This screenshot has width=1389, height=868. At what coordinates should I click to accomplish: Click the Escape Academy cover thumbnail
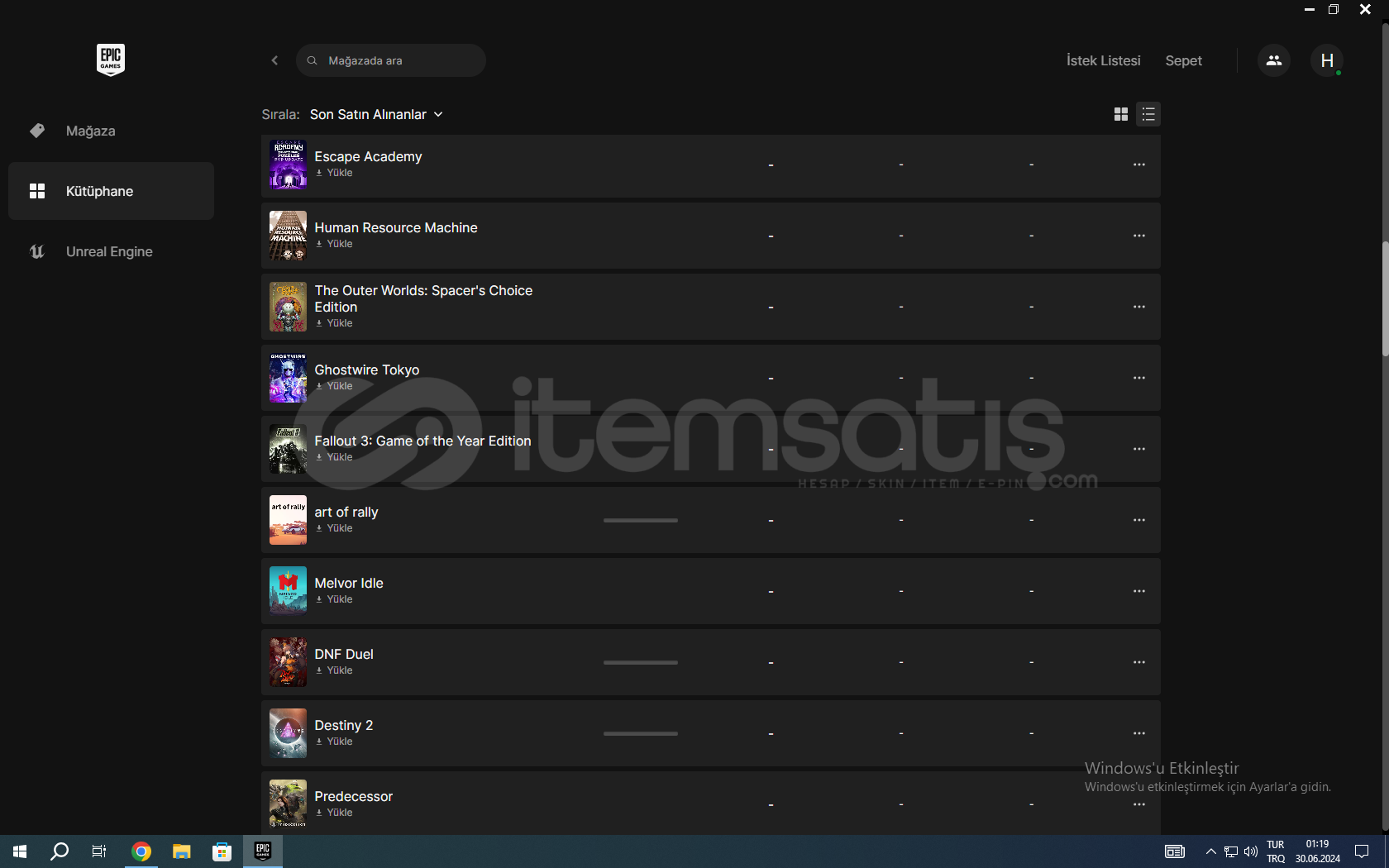point(288,165)
